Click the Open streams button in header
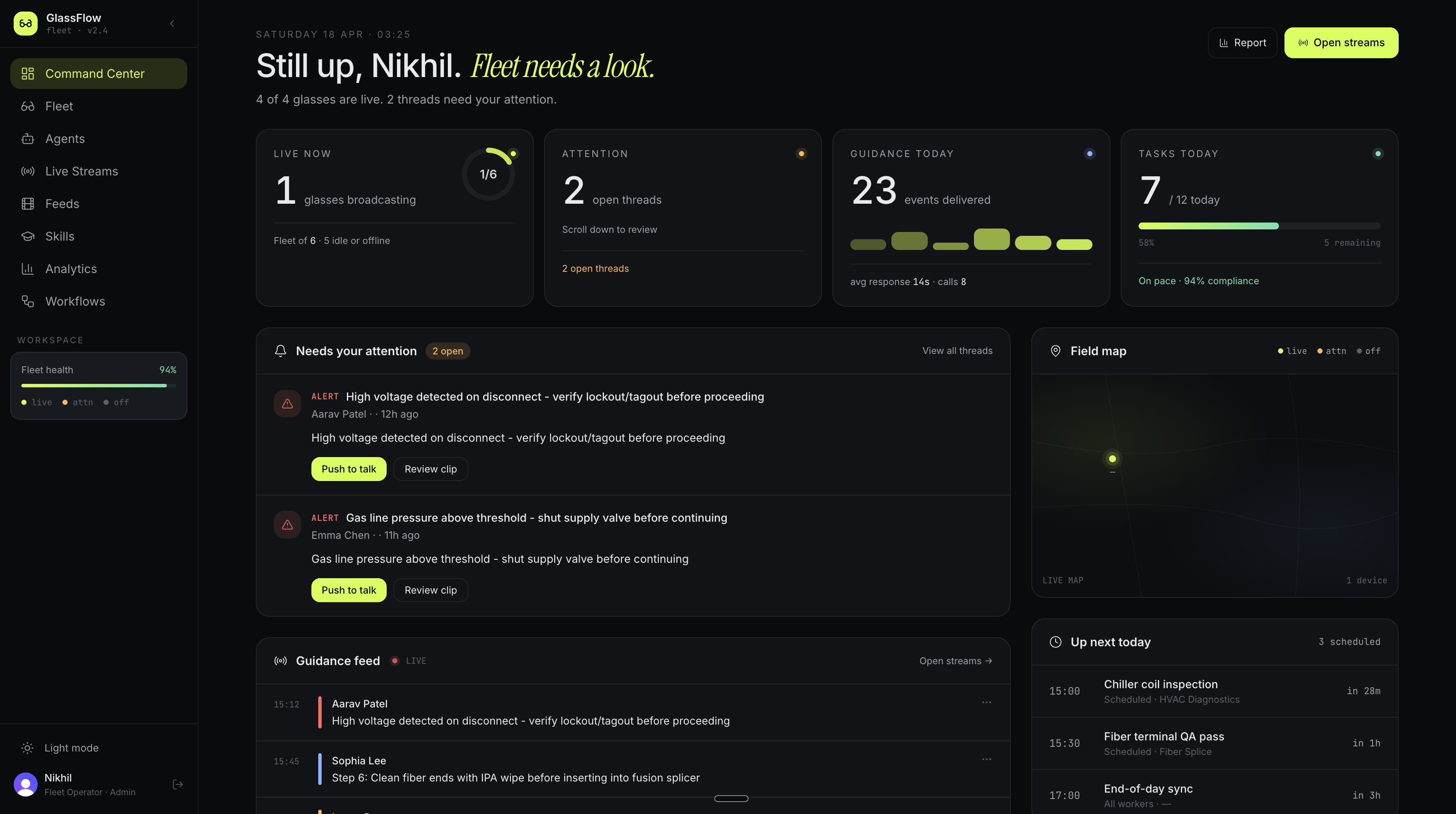 pos(1341,42)
